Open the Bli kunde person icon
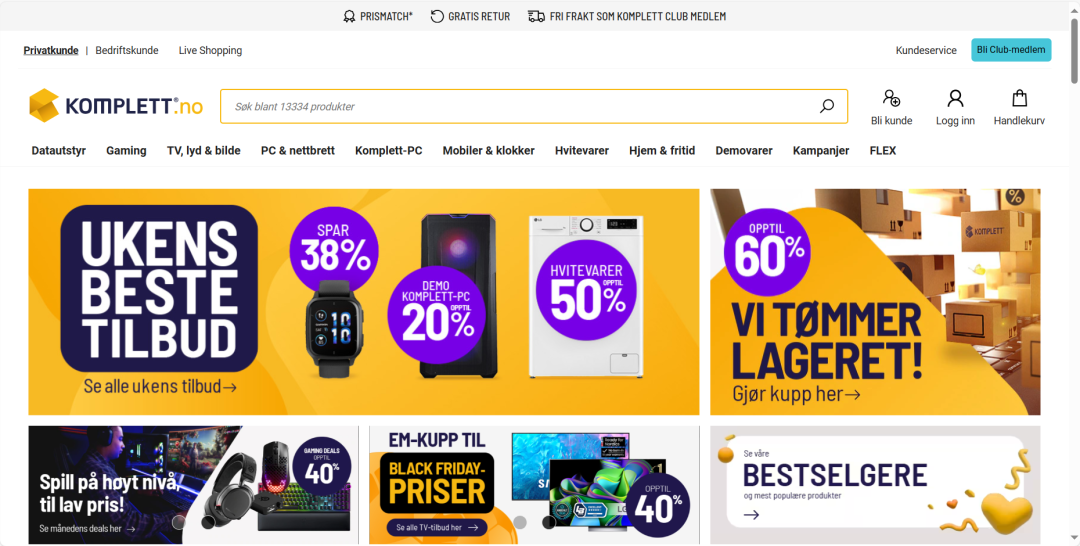This screenshot has width=1080, height=546. point(891,98)
